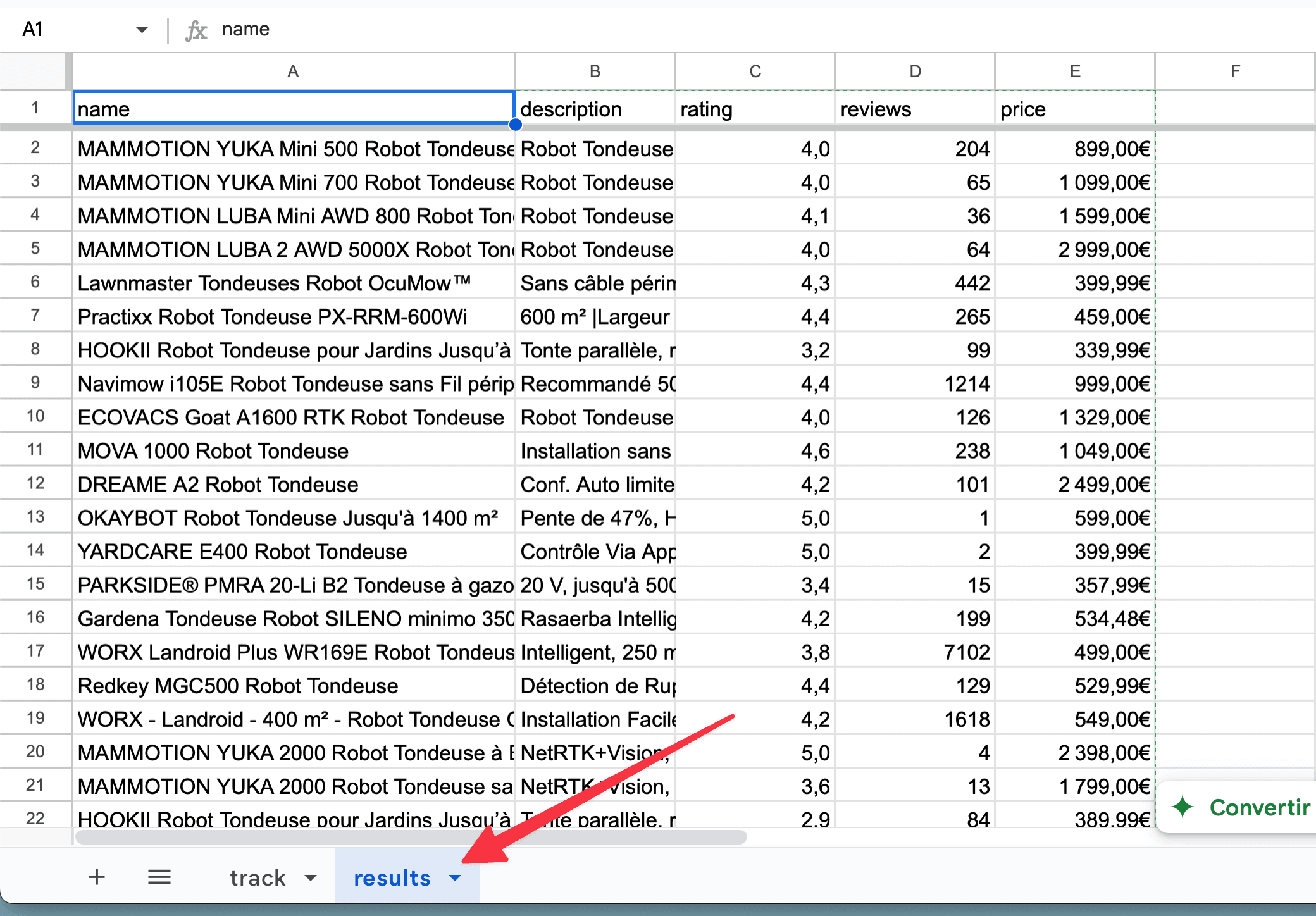1316x916 pixels.
Task: Click rating cell 4,3 in row 6
Action: [x=755, y=283]
